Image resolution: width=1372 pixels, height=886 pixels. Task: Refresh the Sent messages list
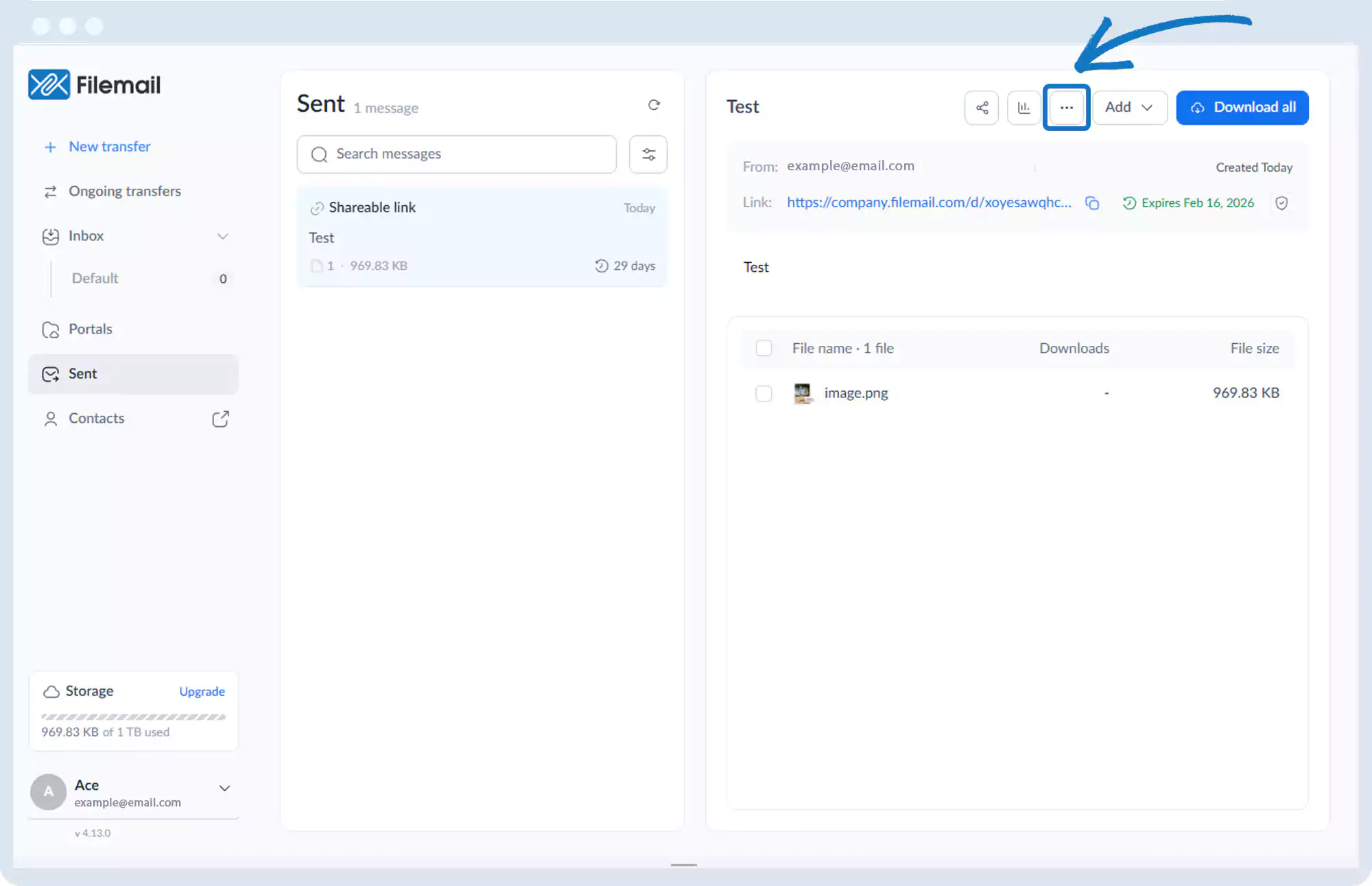click(x=654, y=105)
